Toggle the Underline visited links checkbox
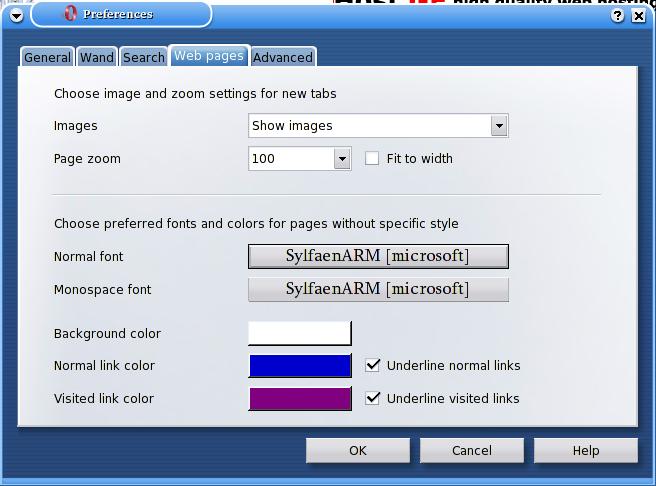 [x=373, y=398]
